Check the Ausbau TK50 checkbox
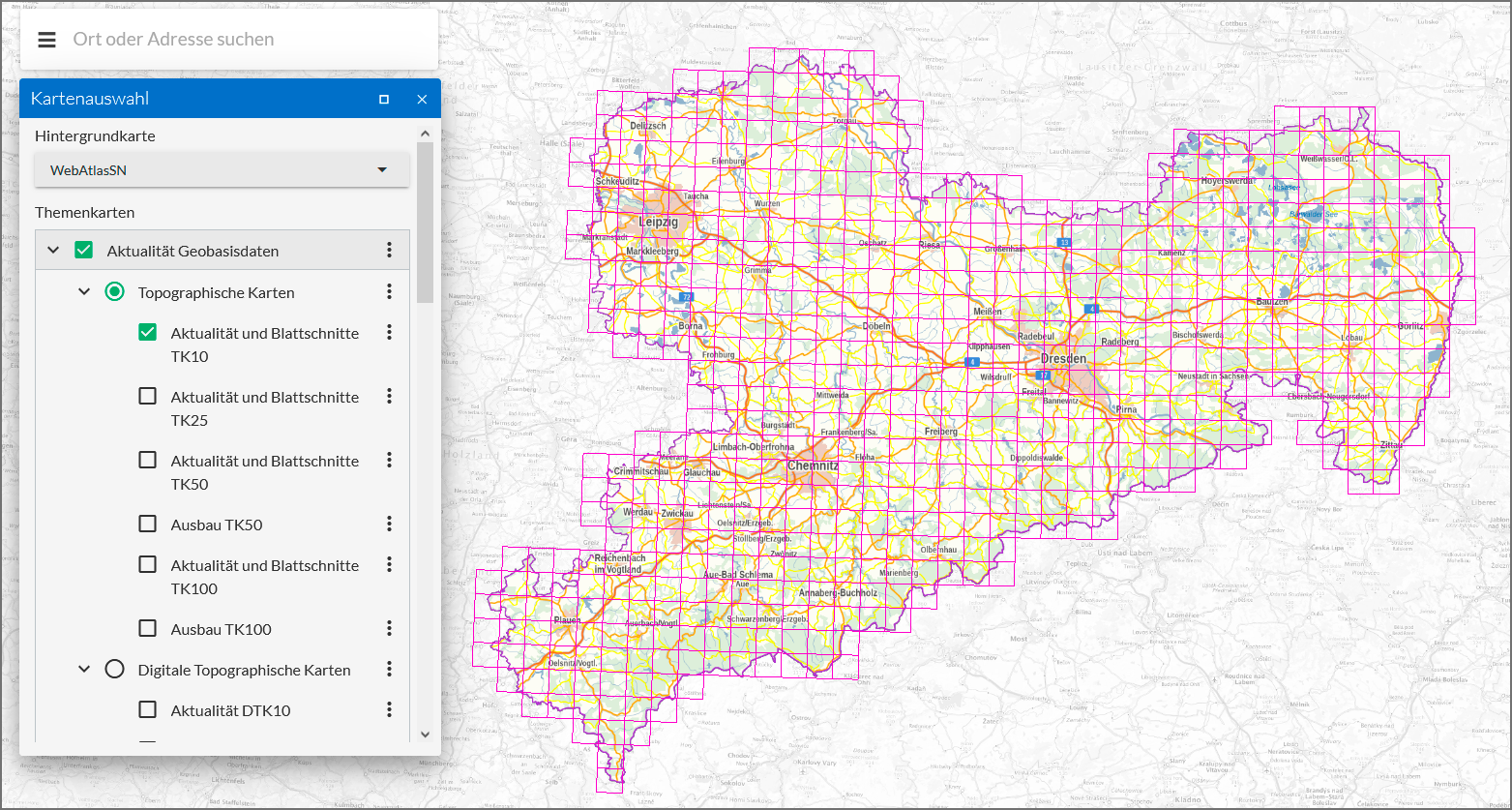Viewport: 1512px width, 810px height. point(147,524)
